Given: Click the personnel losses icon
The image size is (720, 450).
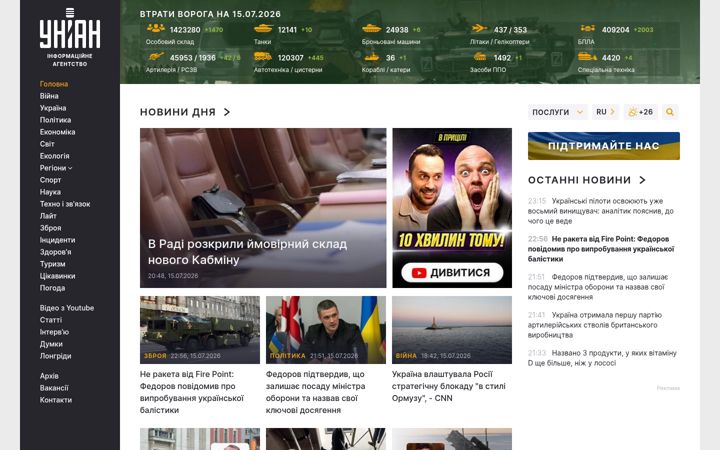Looking at the screenshot, I should [x=156, y=28].
